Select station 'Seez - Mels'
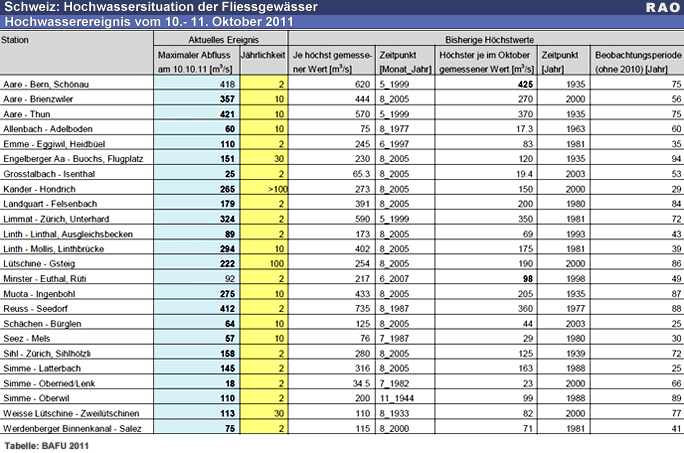This screenshot has height=453, width=684. click(27, 339)
